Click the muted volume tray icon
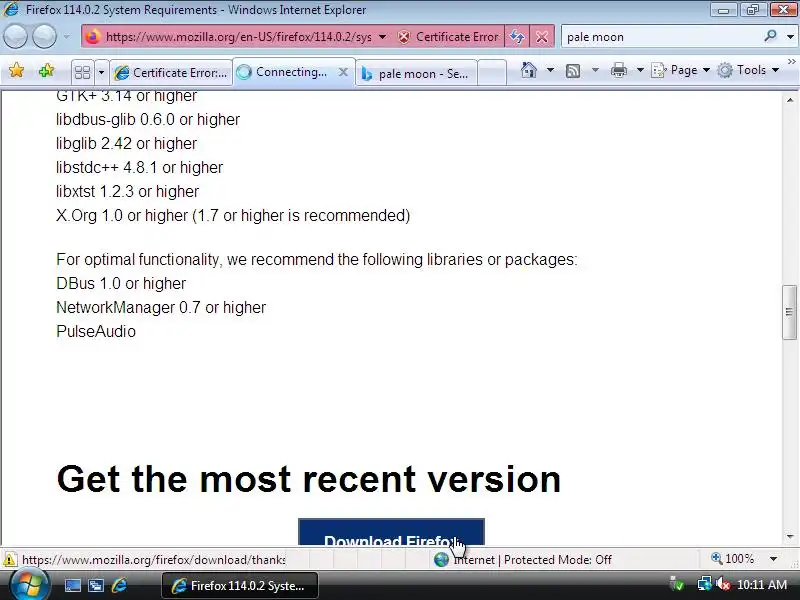 pos(722,584)
